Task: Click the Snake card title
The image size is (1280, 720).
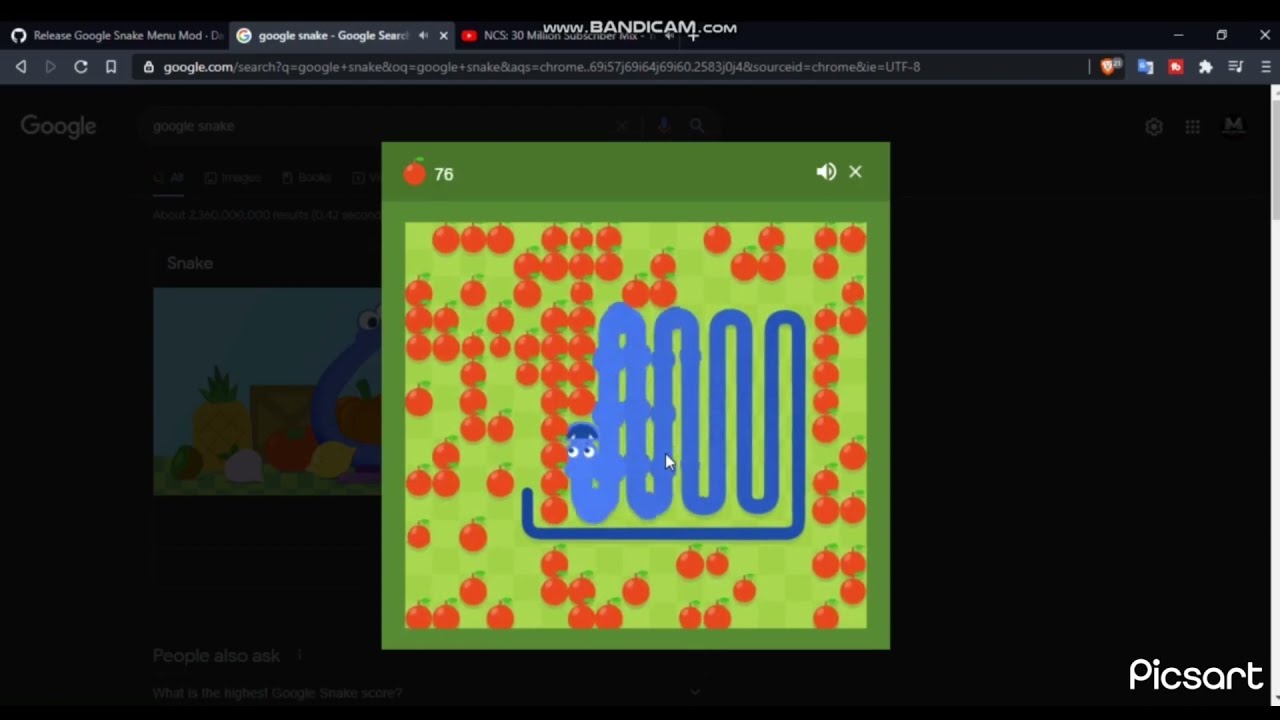Action: coord(190,263)
